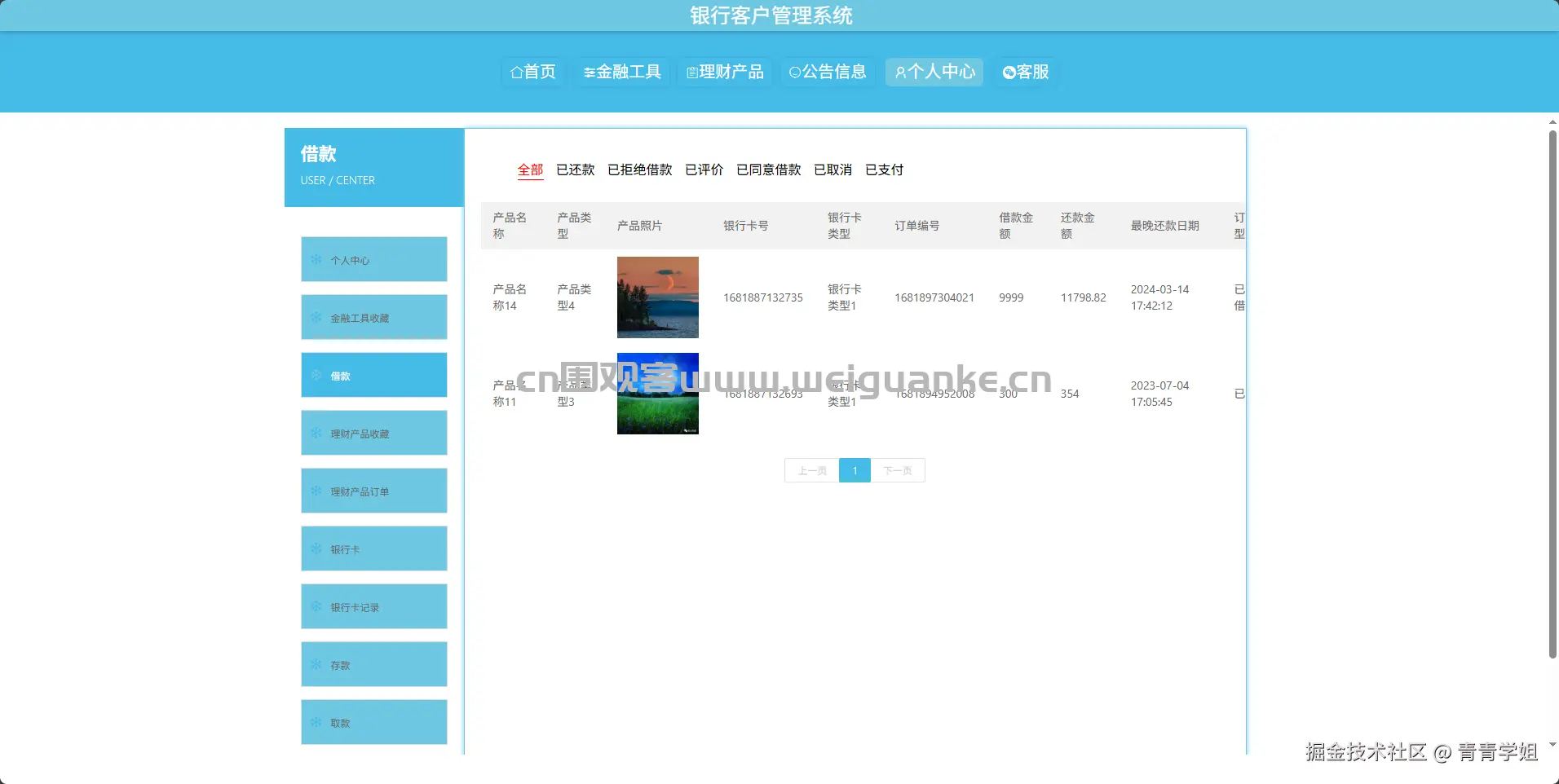
Task: Open 金融工具收藏 in the sidebar
Action: coord(374,317)
